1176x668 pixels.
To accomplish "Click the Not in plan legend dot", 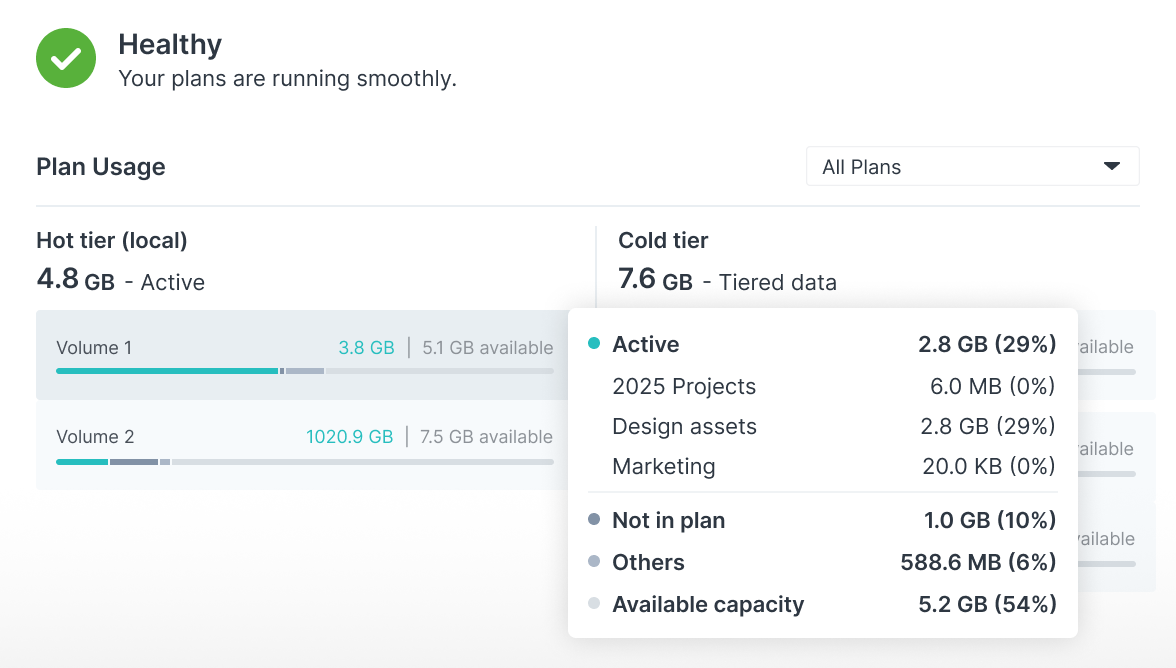I will tap(594, 520).
